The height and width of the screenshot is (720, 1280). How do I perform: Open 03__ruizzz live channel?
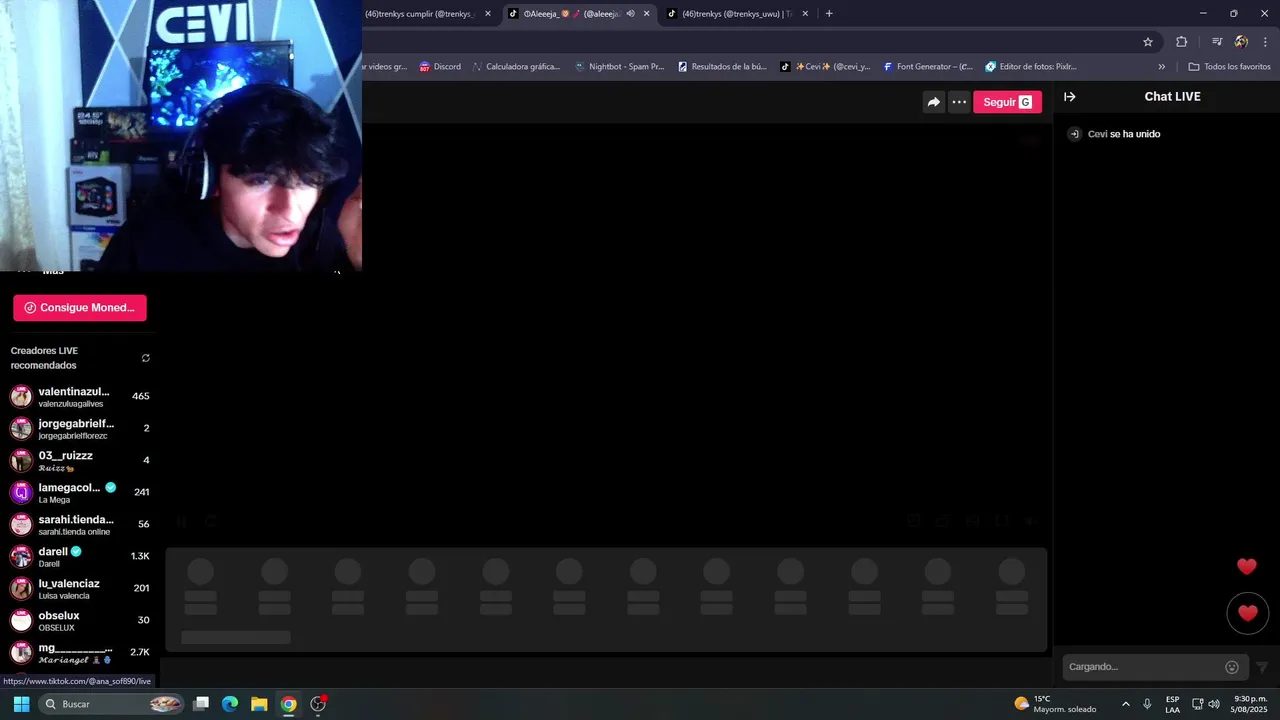(80, 460)
